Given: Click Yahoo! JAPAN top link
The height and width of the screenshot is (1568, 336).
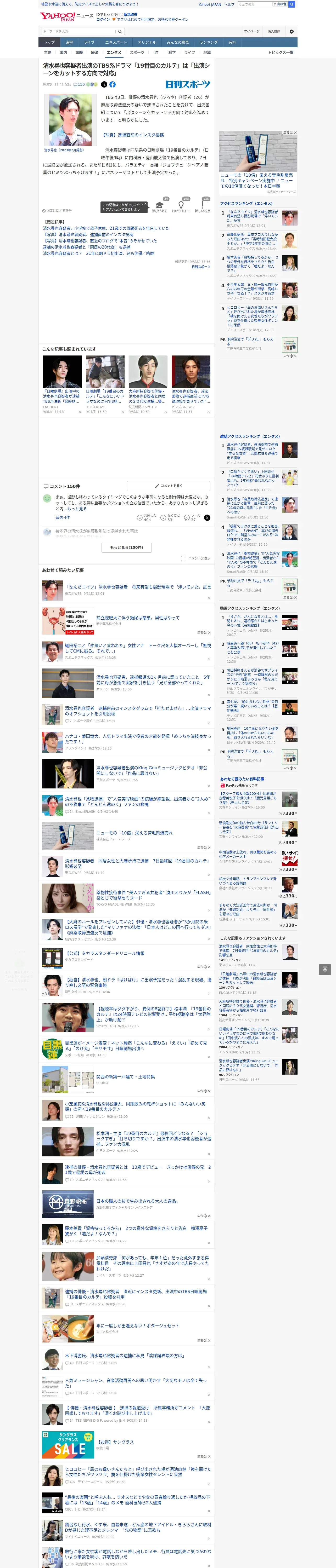Looking at the screenshot, I should tap(210, 4).
